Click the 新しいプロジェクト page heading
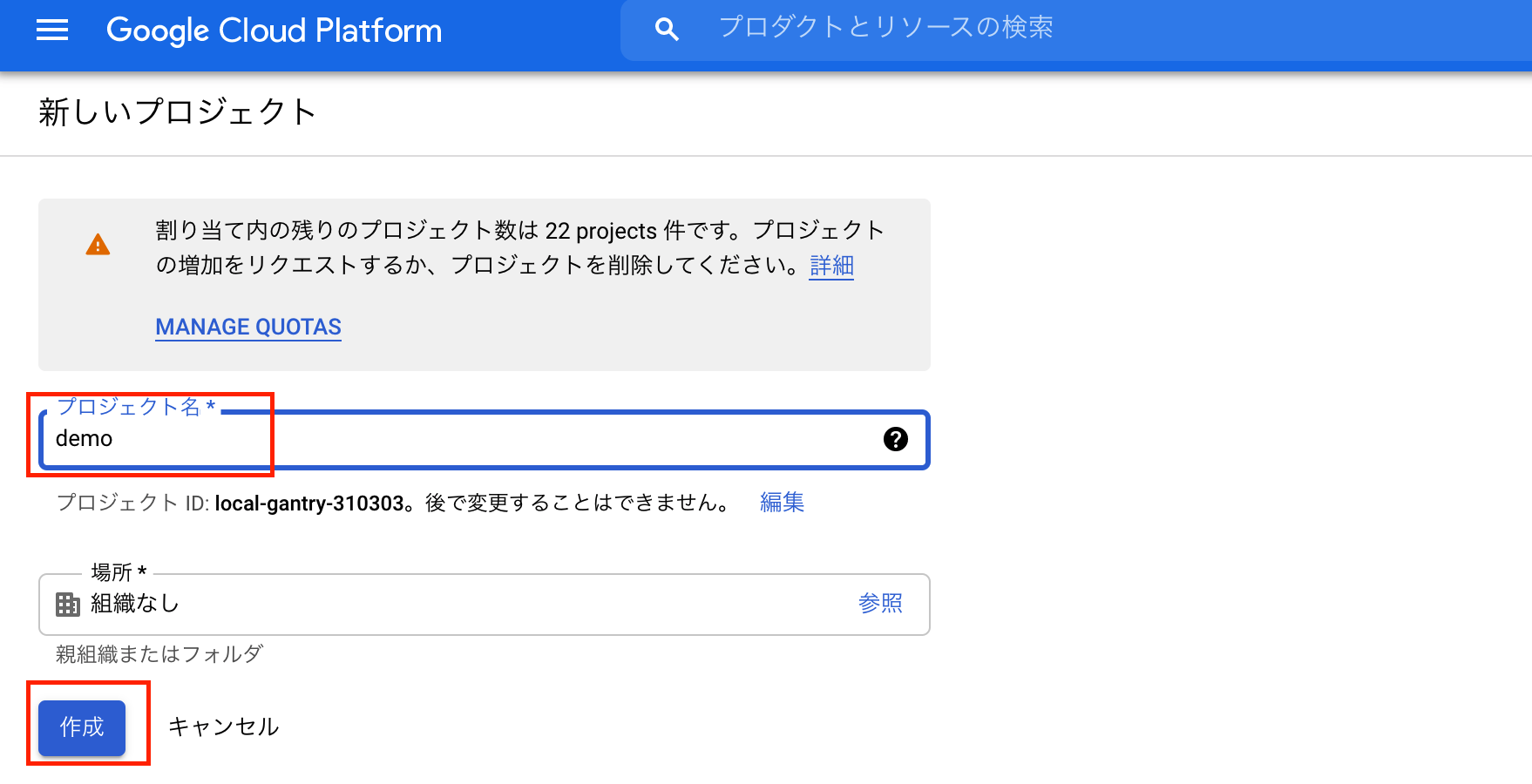This screenshot has height=784, width=1532. [178, 112]
